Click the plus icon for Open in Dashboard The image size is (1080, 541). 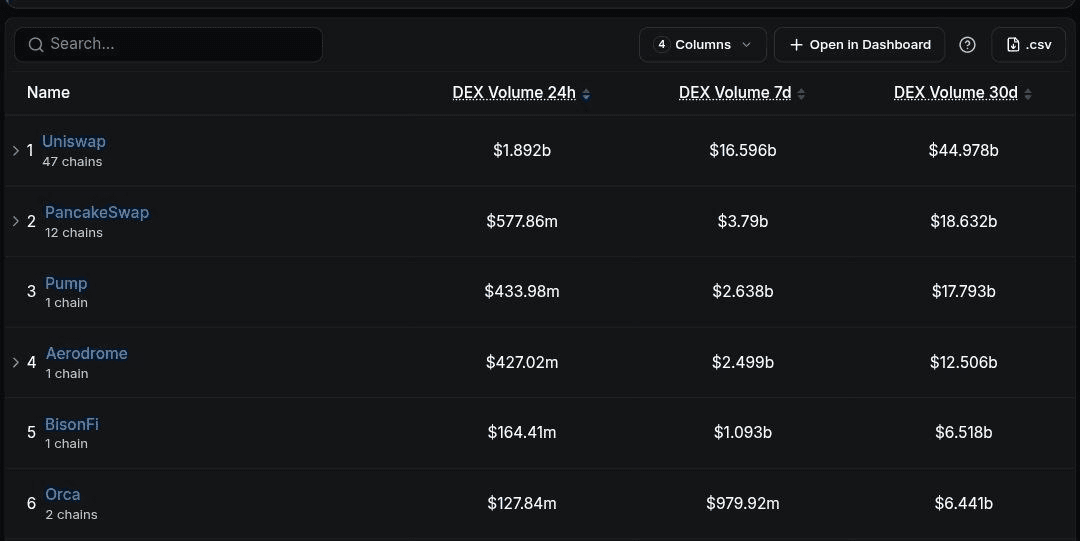[x=796, y=45]
